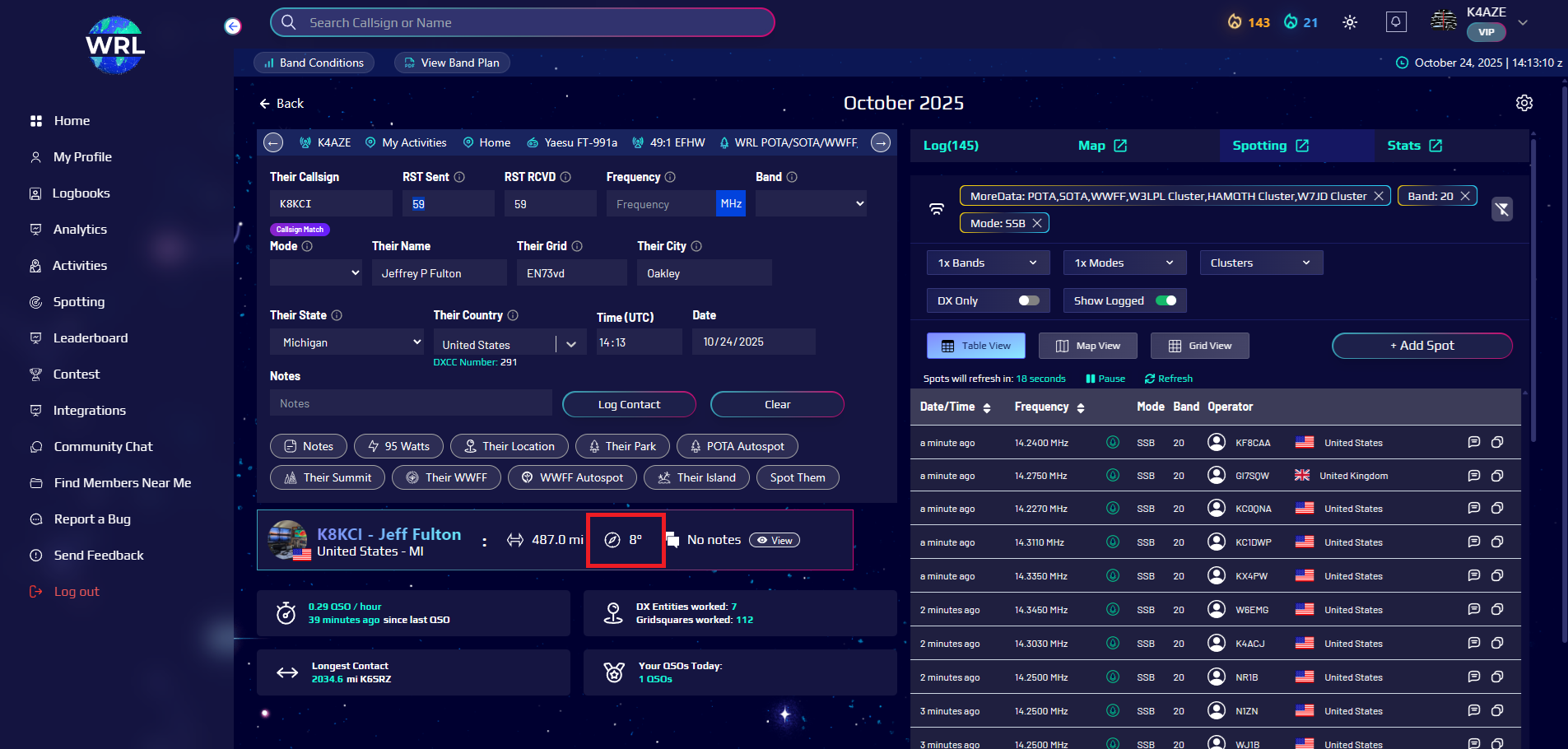Click the Spot Them button

[798, 477]
